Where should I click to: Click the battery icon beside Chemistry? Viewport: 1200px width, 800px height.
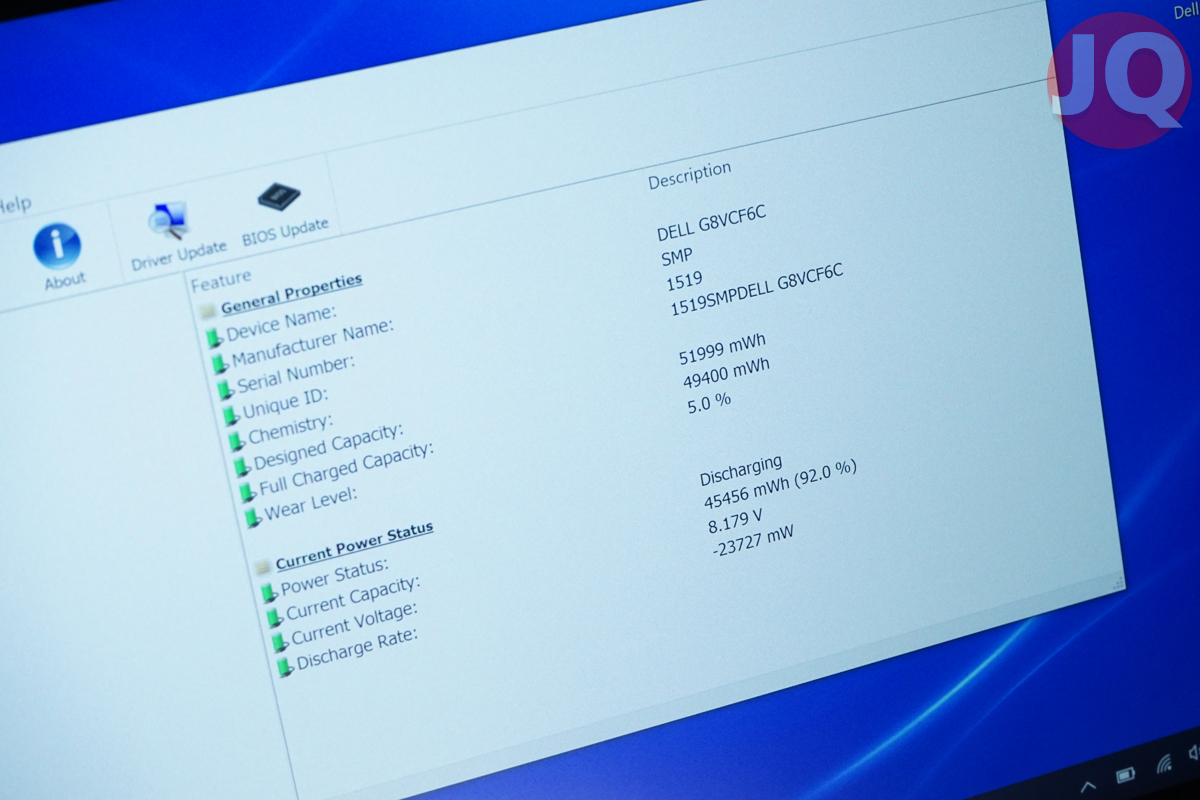click(x=236, y=441)
